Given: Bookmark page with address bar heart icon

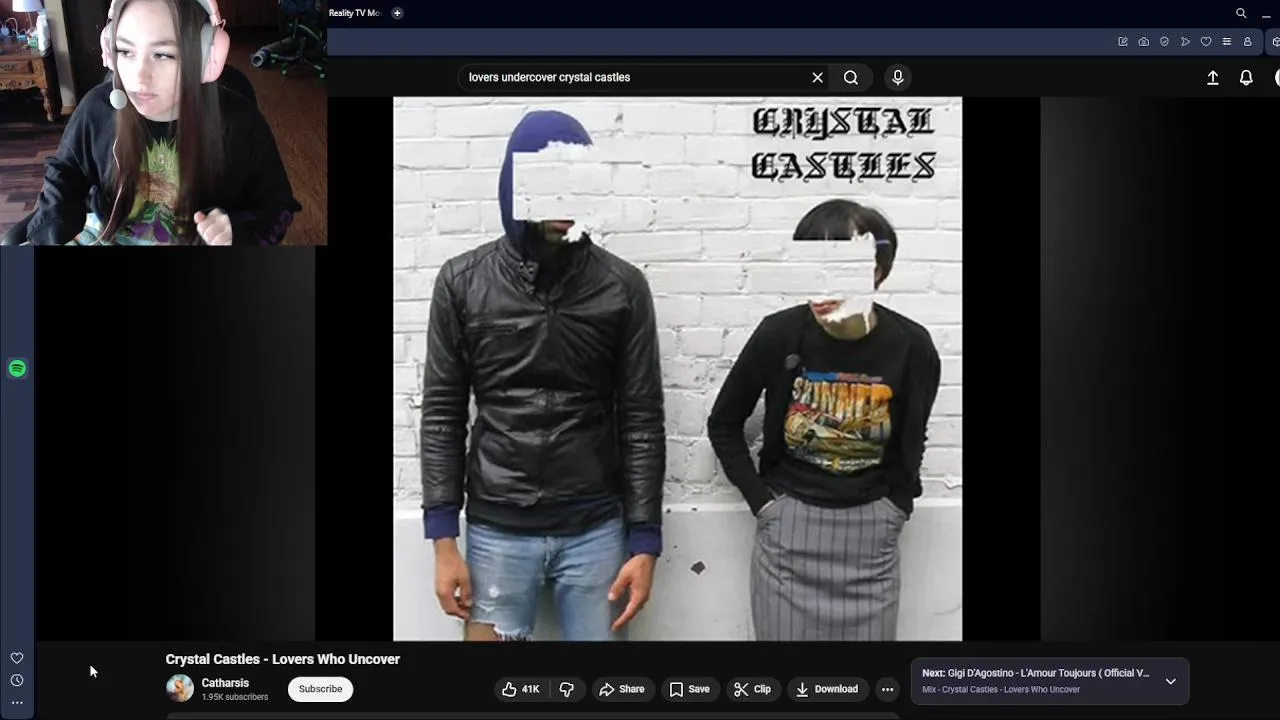Looking at the screenshot, I should pyautogui.click(x=1206, y=42).
